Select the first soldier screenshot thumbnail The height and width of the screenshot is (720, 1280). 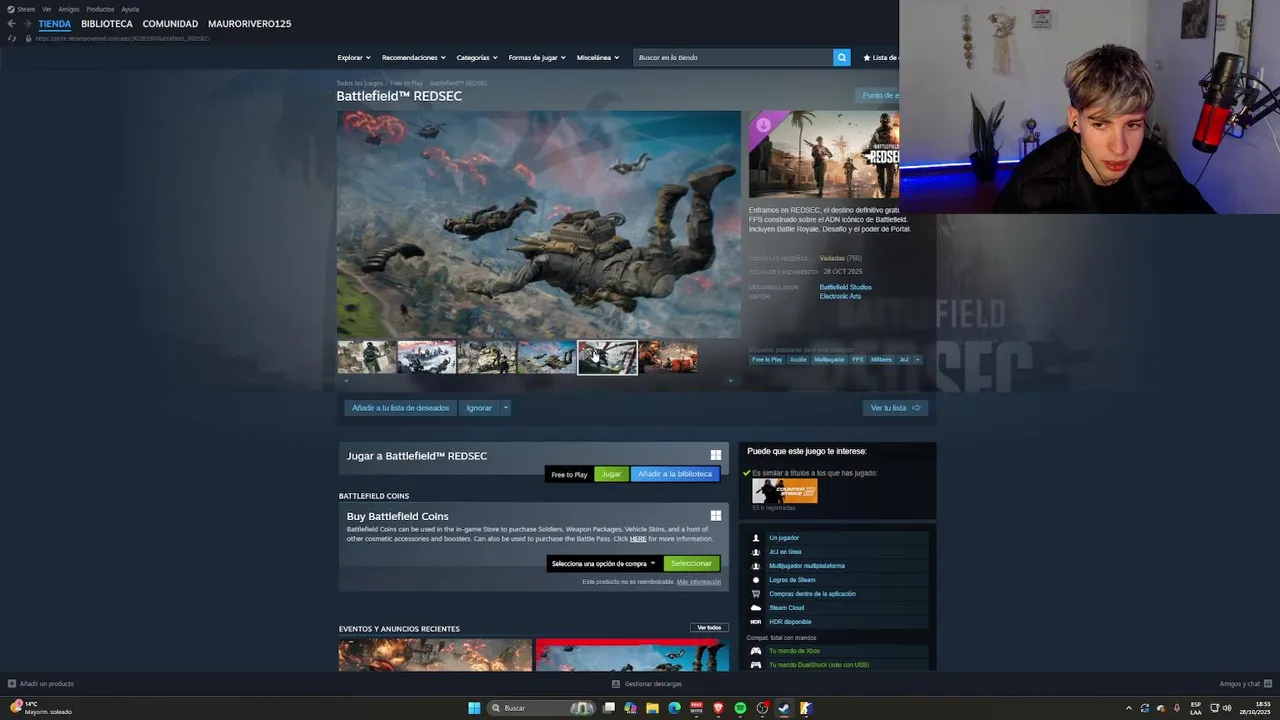(366, 357)
